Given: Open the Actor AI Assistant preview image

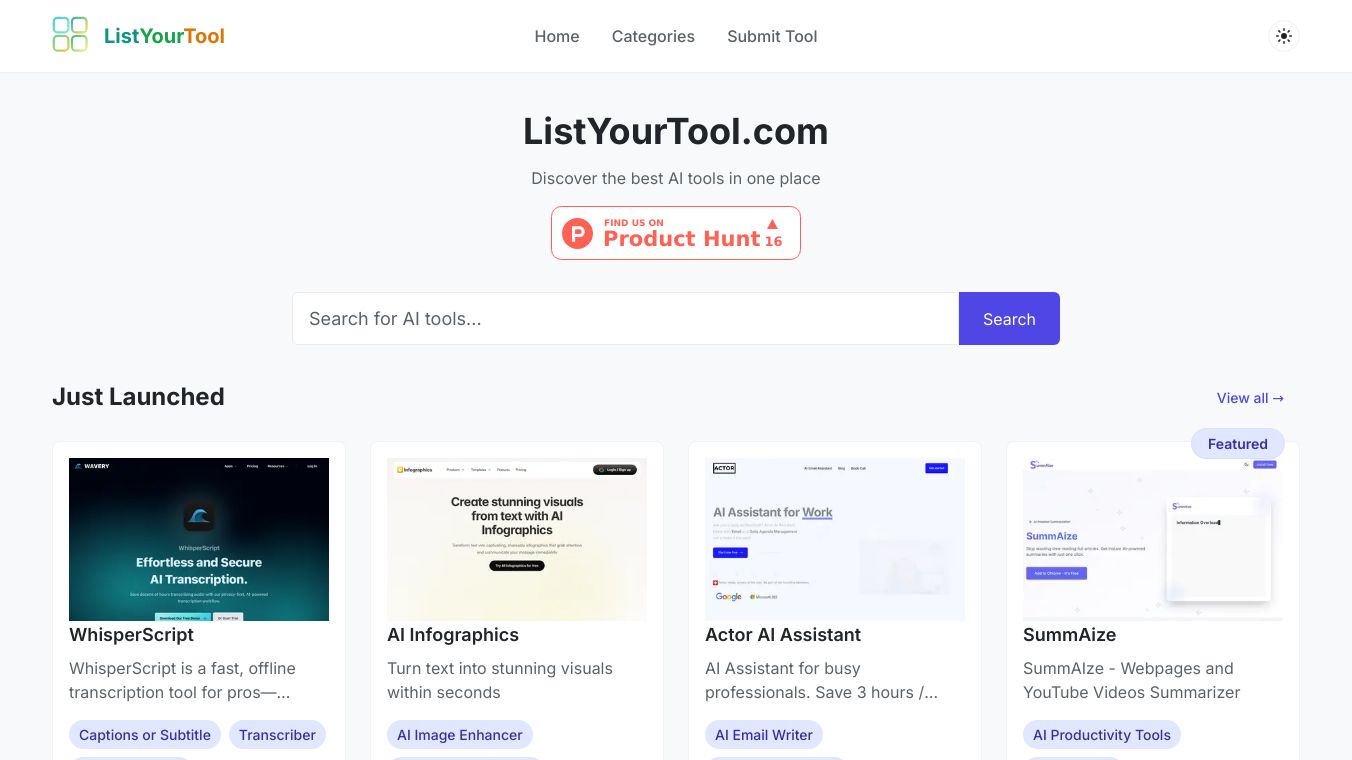Looking at the screenshot, I should coord(835,539).
